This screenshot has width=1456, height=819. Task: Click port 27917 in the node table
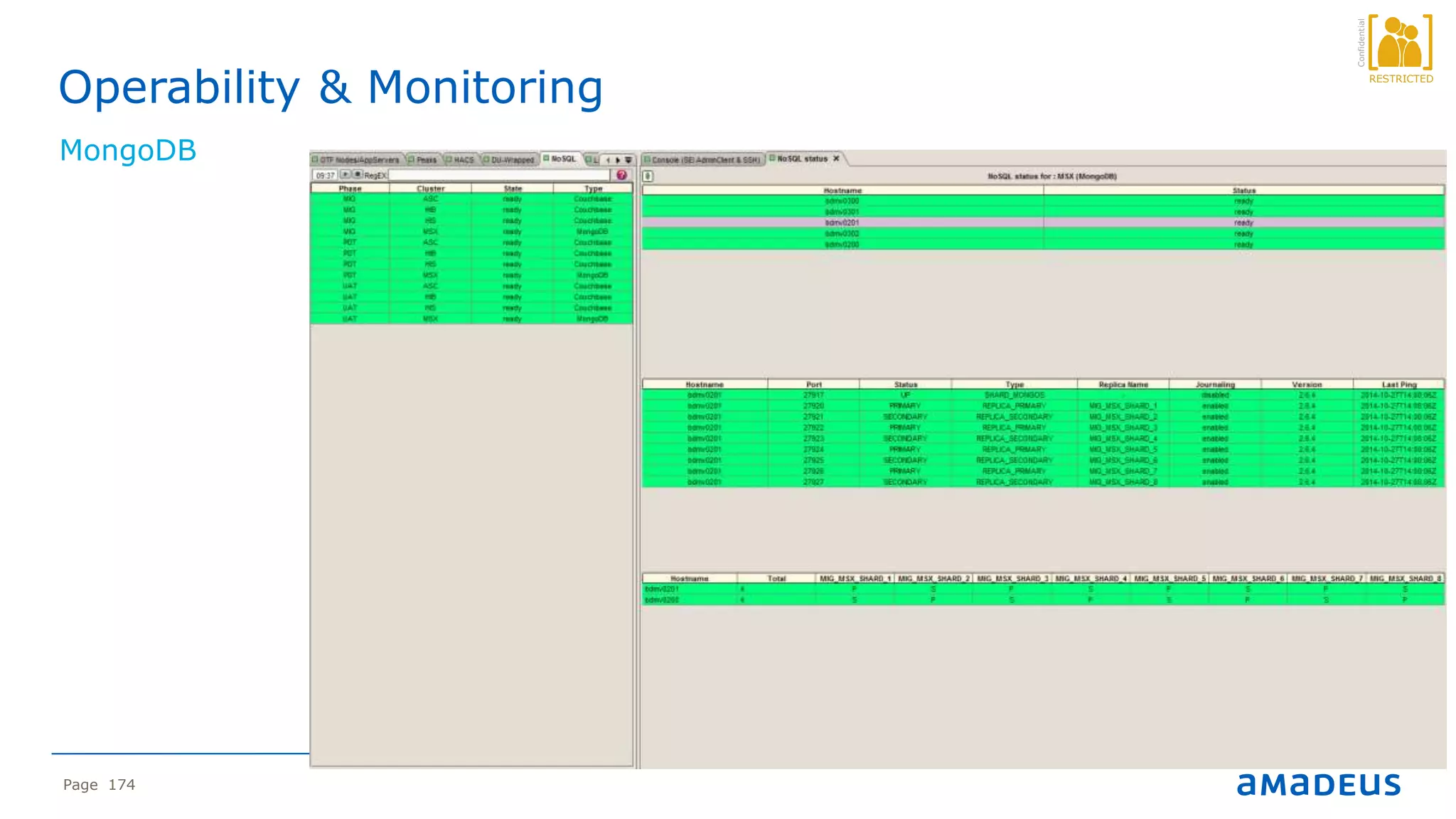pyautogui.click(x=814, y=395)
